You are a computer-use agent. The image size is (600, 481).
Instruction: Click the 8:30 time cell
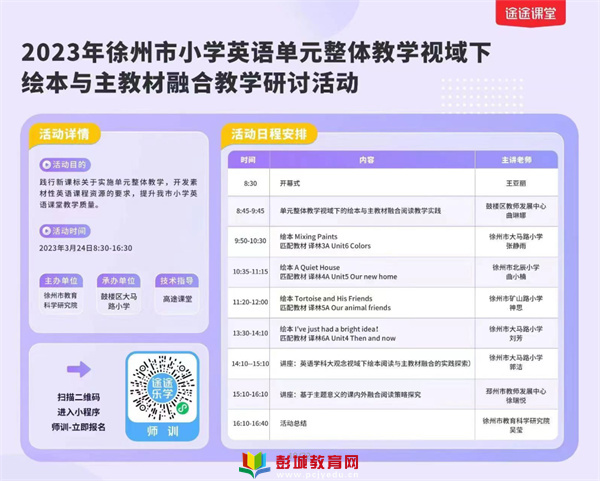click(250, 183)
